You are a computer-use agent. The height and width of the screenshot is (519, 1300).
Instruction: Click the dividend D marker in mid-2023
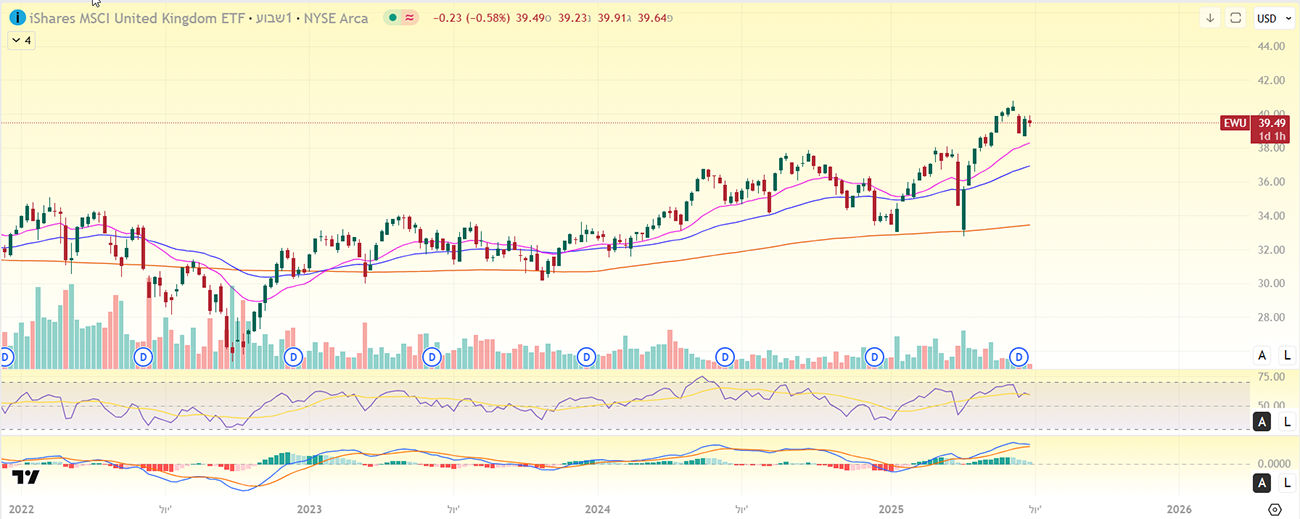[433, 356]
